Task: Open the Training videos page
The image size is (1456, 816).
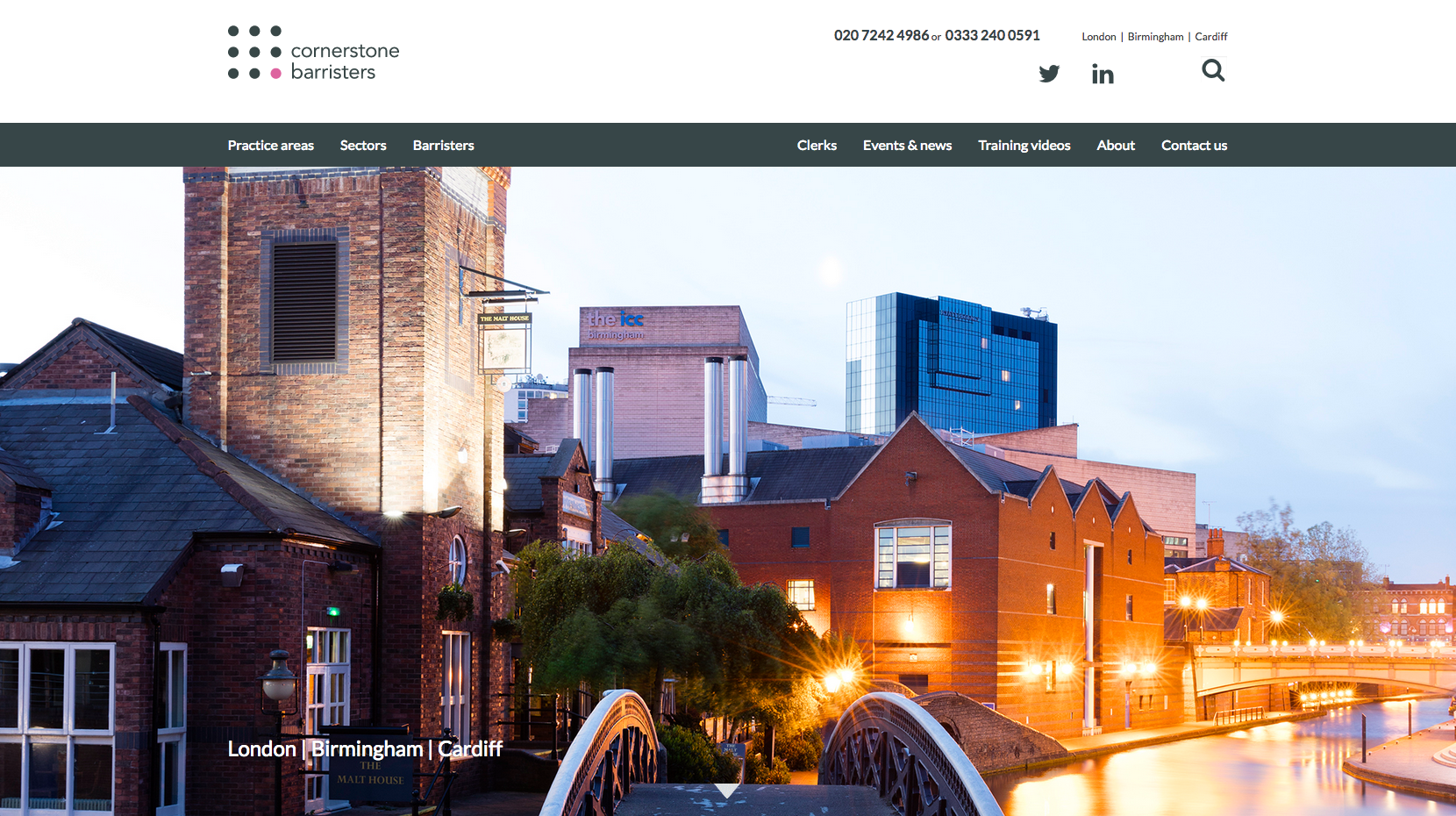Action: click(x=1024, y=146)
